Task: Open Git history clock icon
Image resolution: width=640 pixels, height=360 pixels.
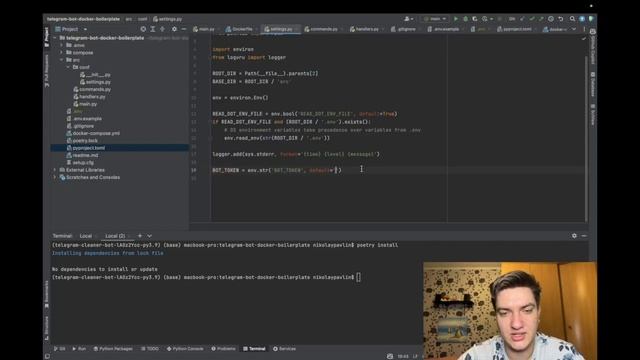Action: point(551,19)
